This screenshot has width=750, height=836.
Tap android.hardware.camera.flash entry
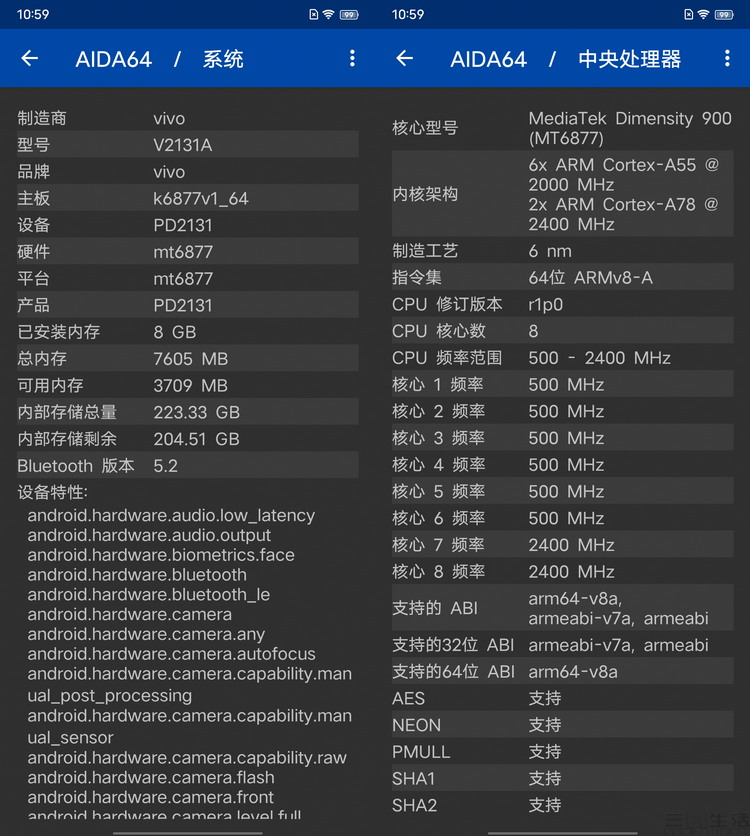pos(151,777)
